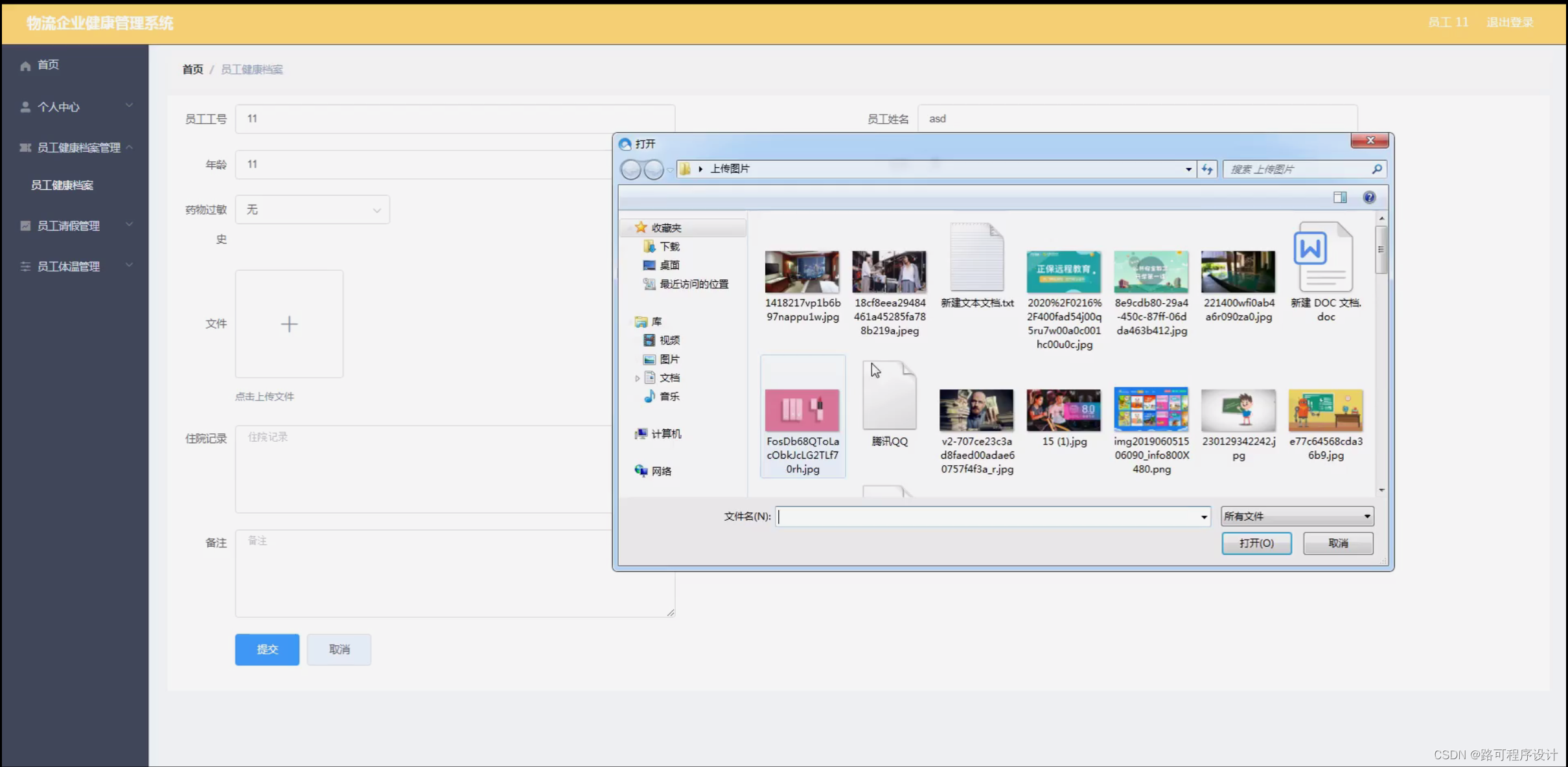Click the back navigation arrow in dialog
This screenshot has height=767, width=1568.
[630, 170]
